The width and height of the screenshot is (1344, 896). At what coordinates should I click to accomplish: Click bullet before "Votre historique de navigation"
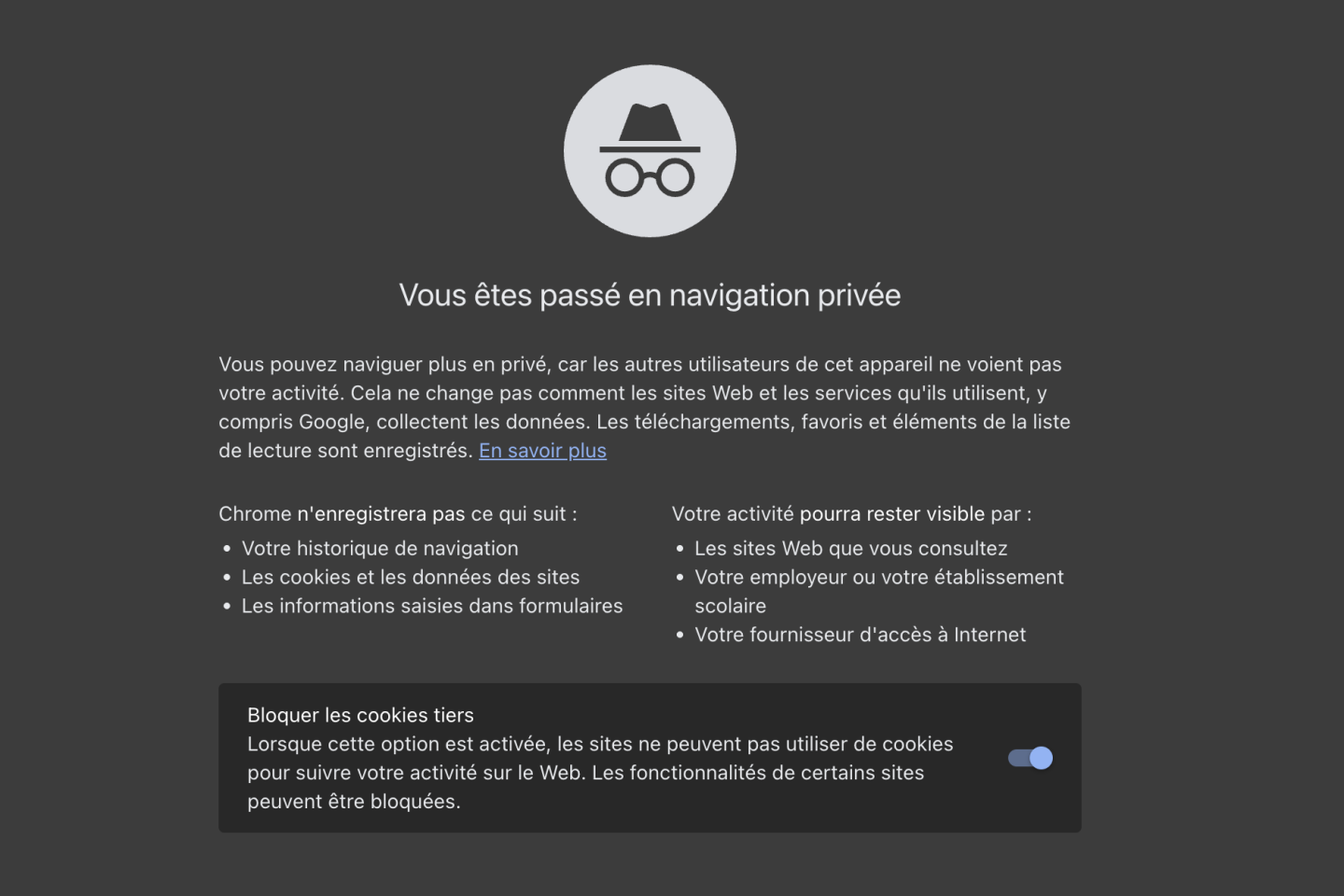227,550
